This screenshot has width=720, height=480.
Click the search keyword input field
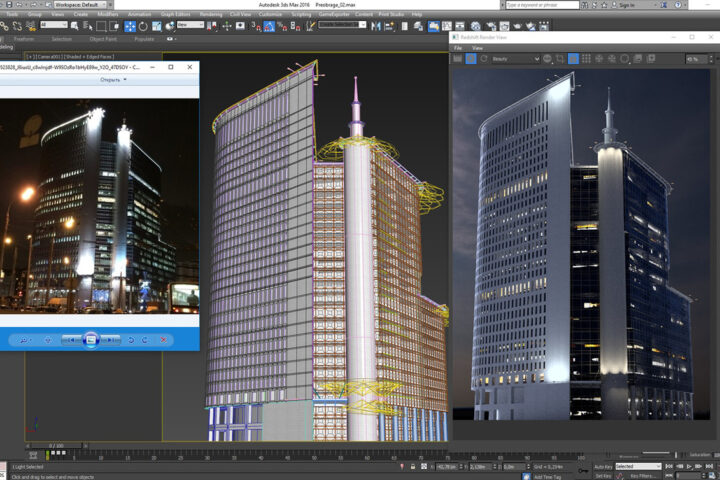point(542,5)
